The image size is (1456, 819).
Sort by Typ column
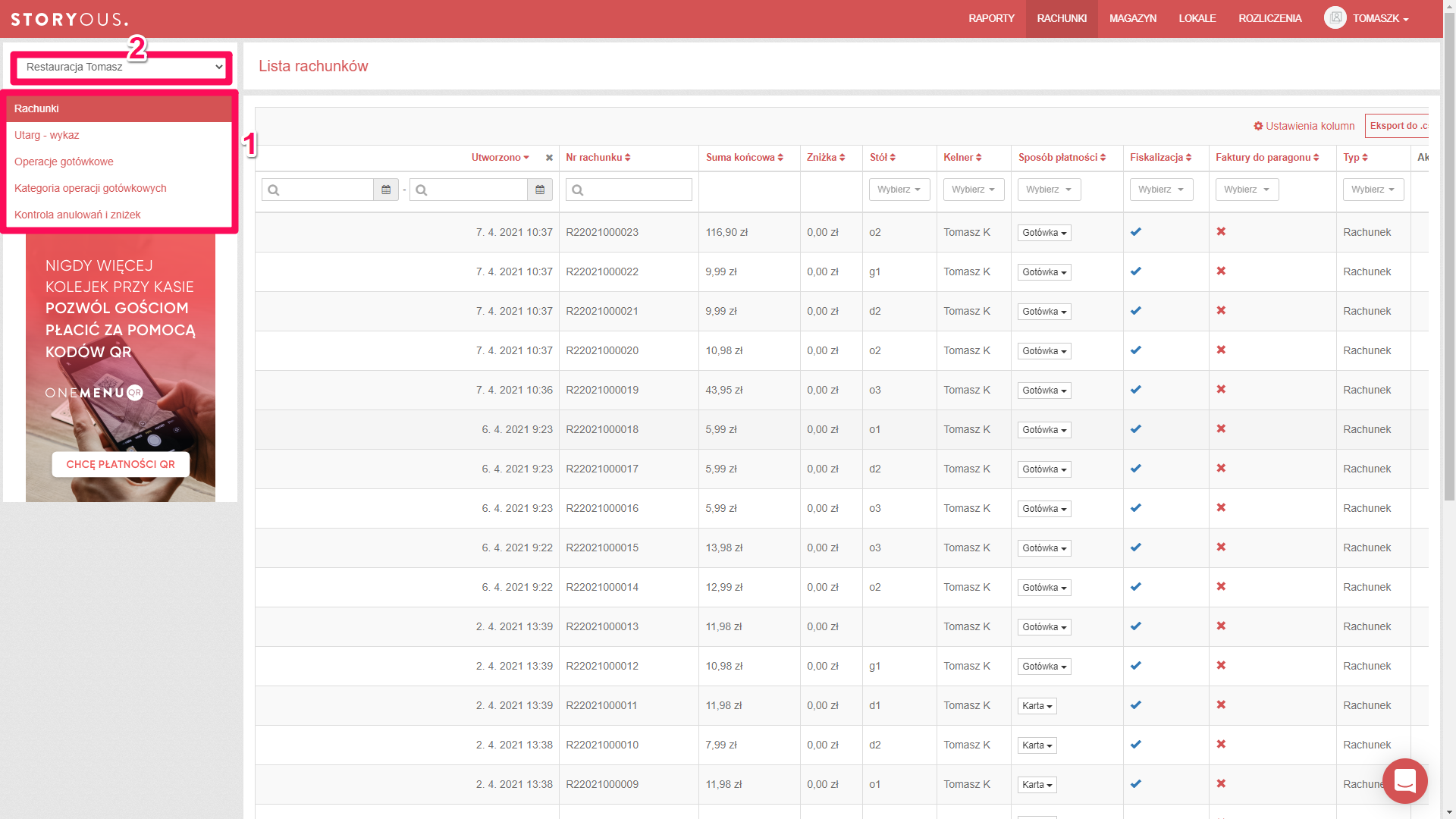pyautogui.click(x=1355, y=157)
